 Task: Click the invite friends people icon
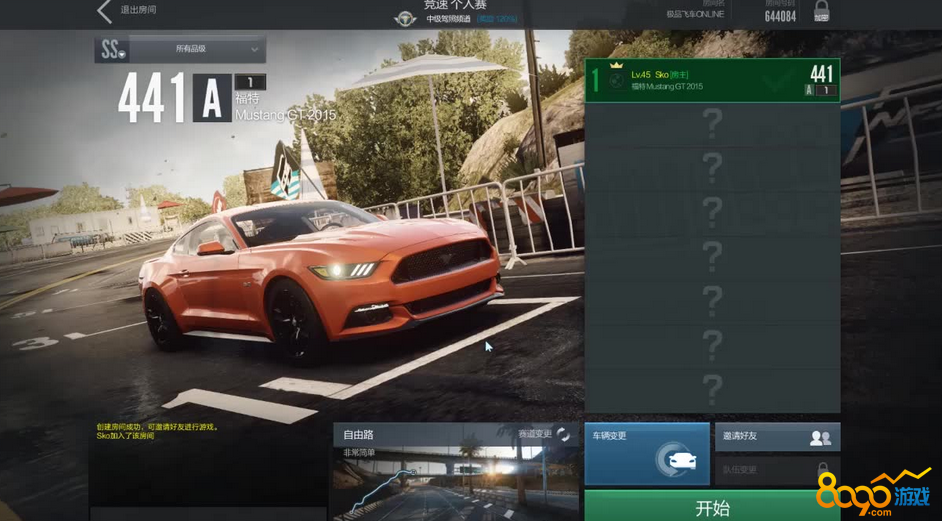(x=820, y=437)
